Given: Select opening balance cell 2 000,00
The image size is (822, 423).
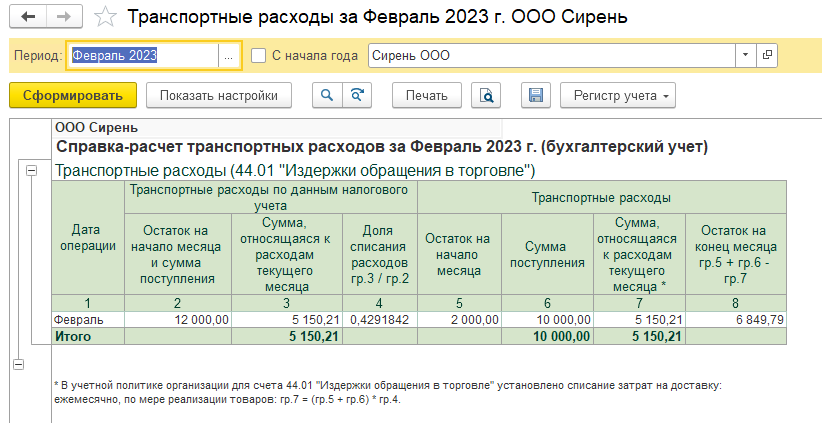Looking at the screenshot, I should pos(459,320).
